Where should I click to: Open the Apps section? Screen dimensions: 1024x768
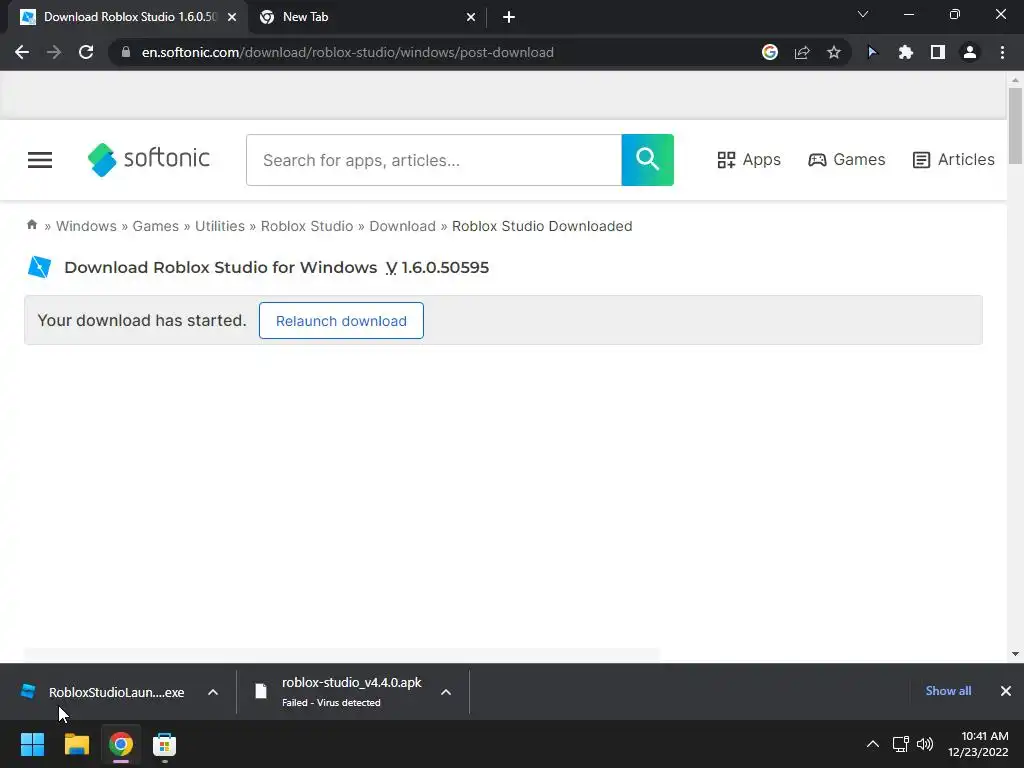pyautogui.click(x=748, y=159)
